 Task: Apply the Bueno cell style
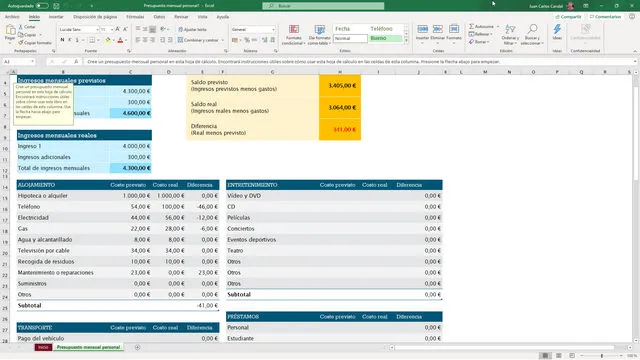(x=385, y=38)
